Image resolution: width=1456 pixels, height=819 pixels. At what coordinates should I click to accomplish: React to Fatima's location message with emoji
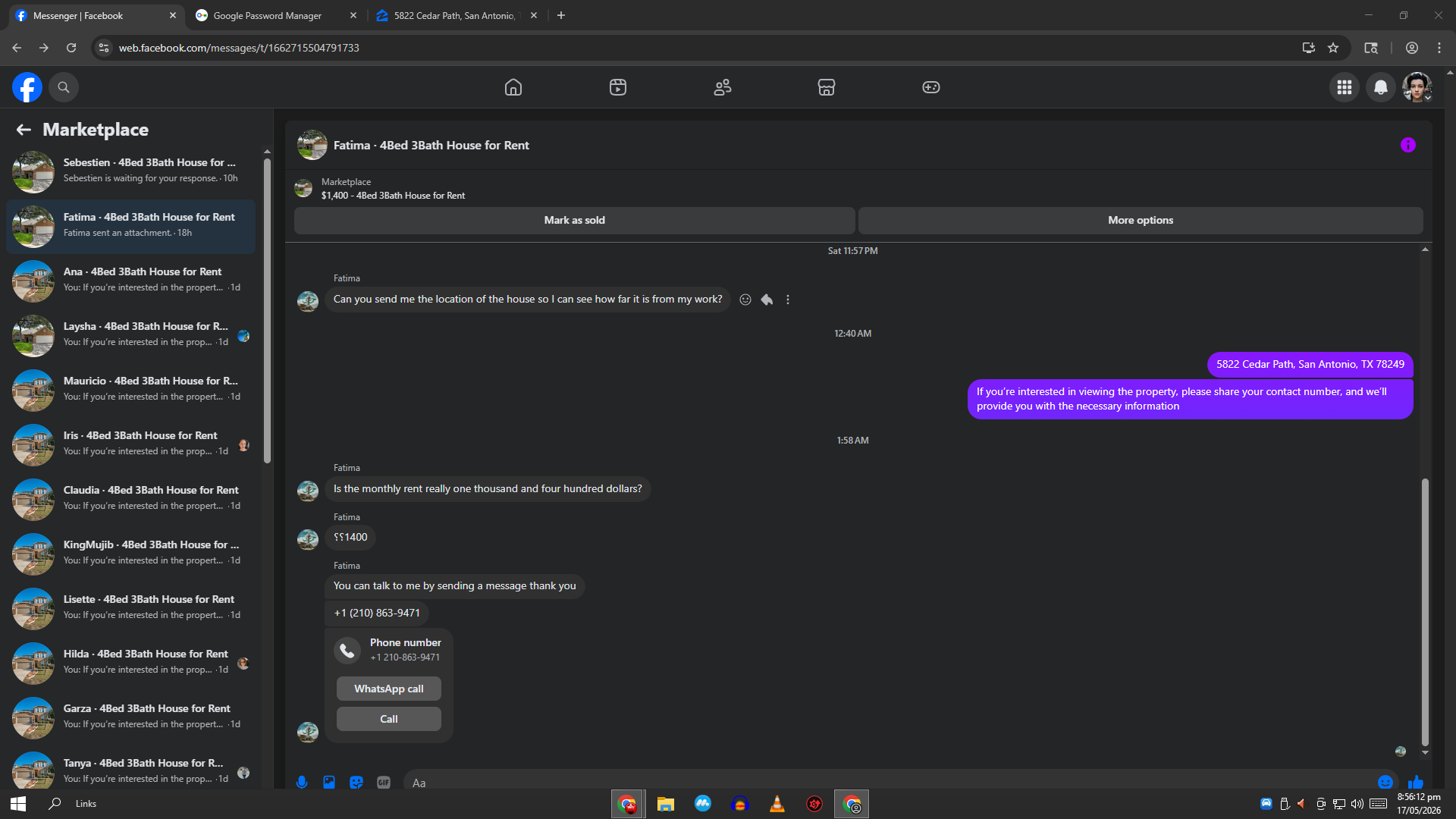[745, 300]
